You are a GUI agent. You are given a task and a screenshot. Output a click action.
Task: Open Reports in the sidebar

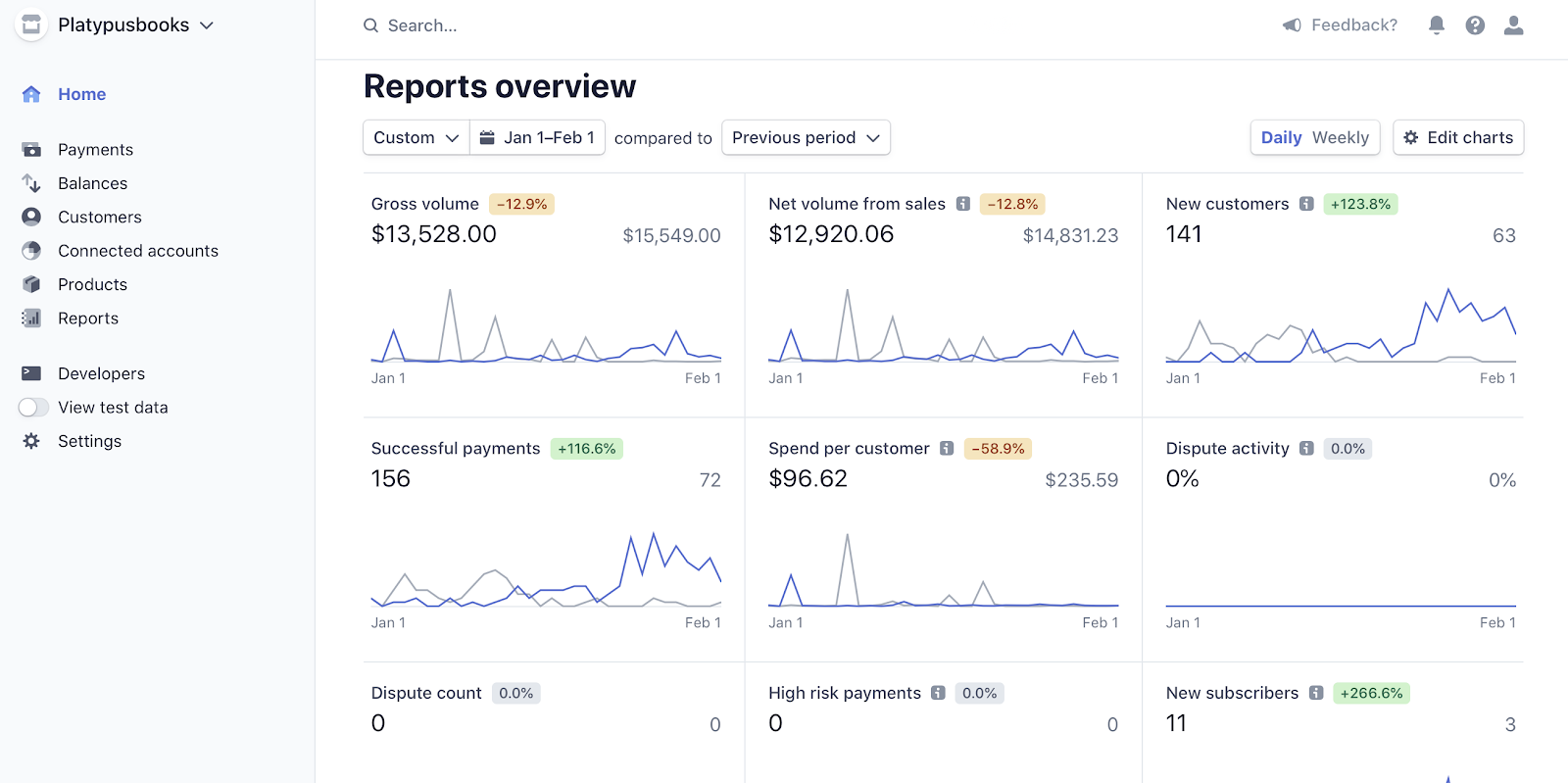click(x=88, y=318)
